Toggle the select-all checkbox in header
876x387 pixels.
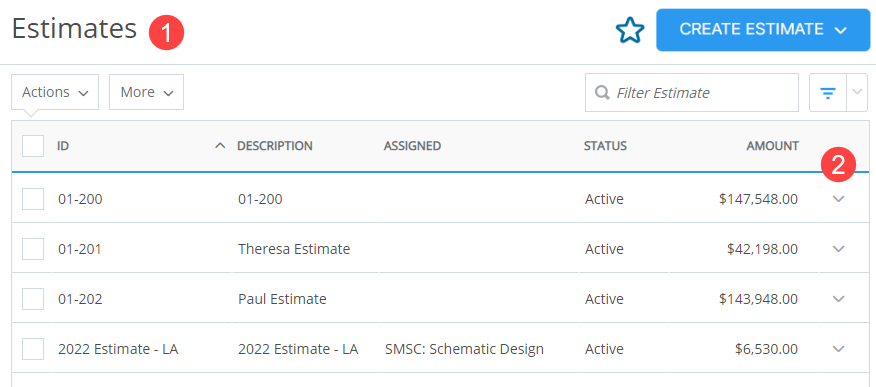(x=33, y=146)
